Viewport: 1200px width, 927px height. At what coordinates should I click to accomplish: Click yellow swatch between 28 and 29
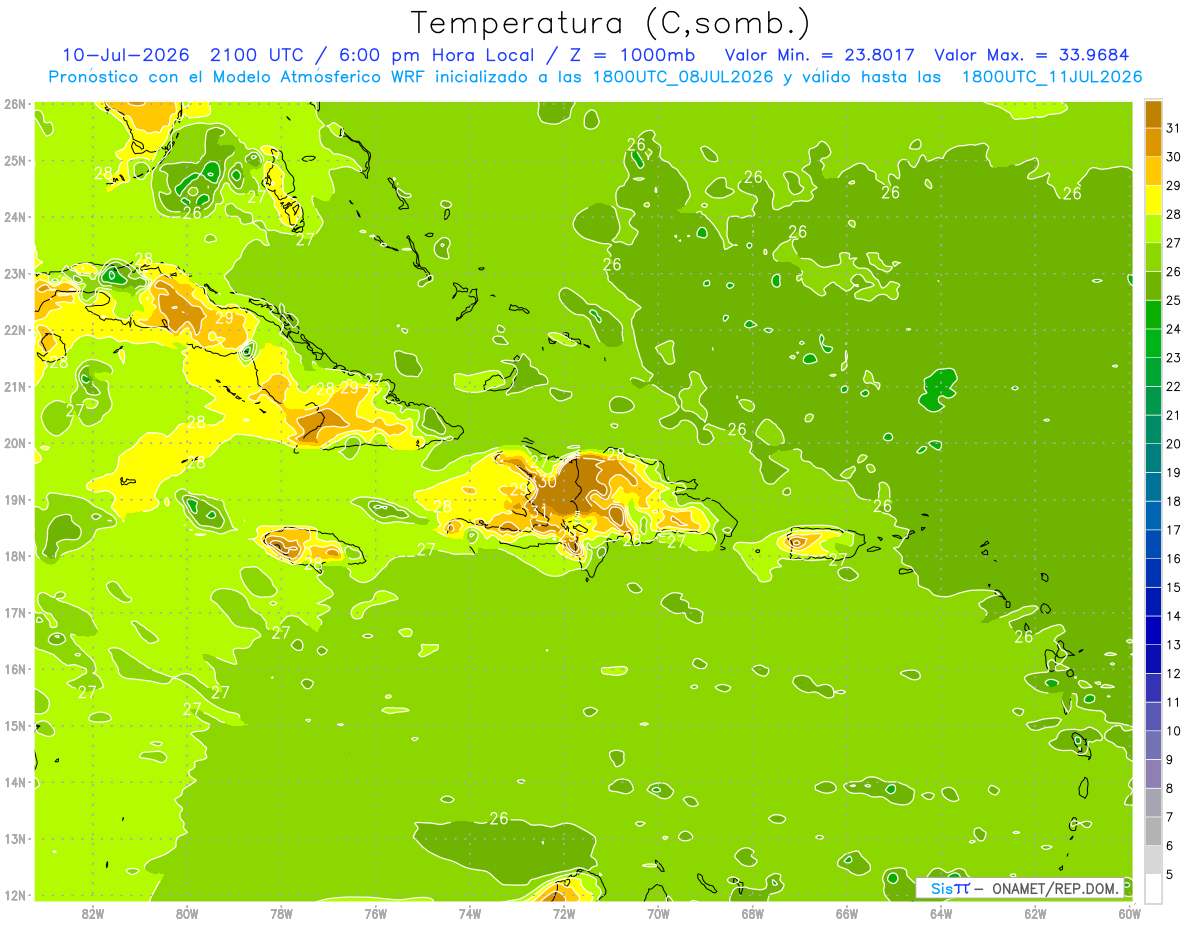1153,199
